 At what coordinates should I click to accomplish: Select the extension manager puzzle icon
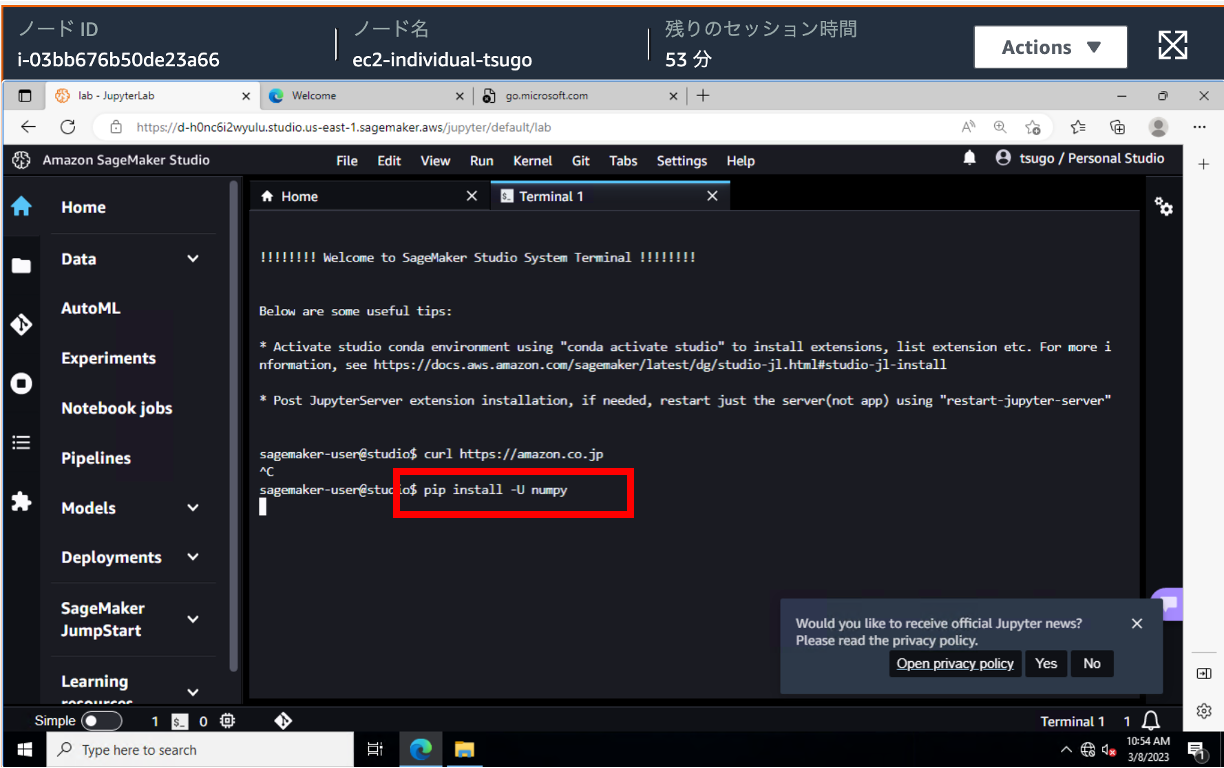pos(22,502)
